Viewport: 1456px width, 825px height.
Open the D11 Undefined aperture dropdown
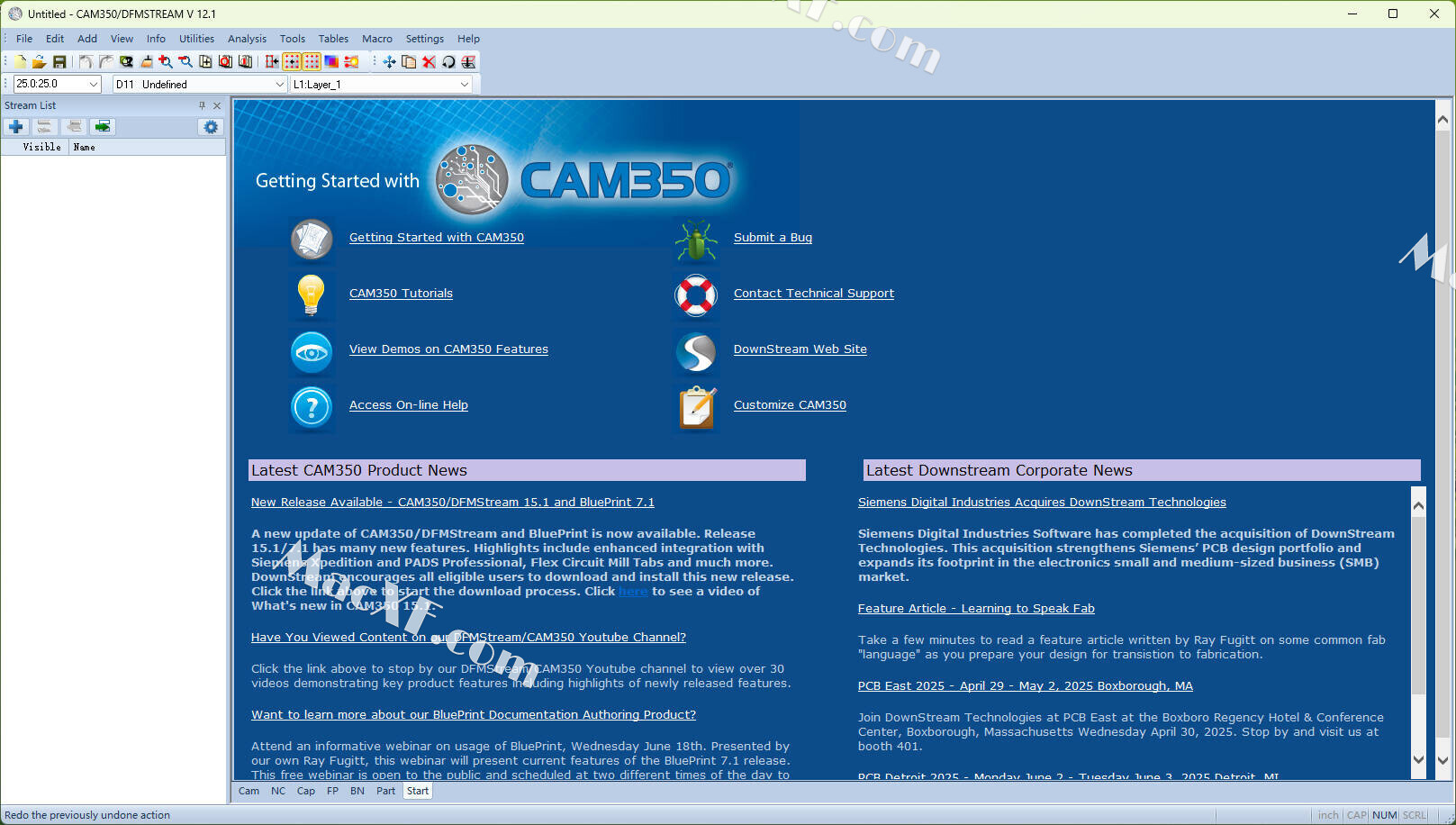click(x=279, y=84)
